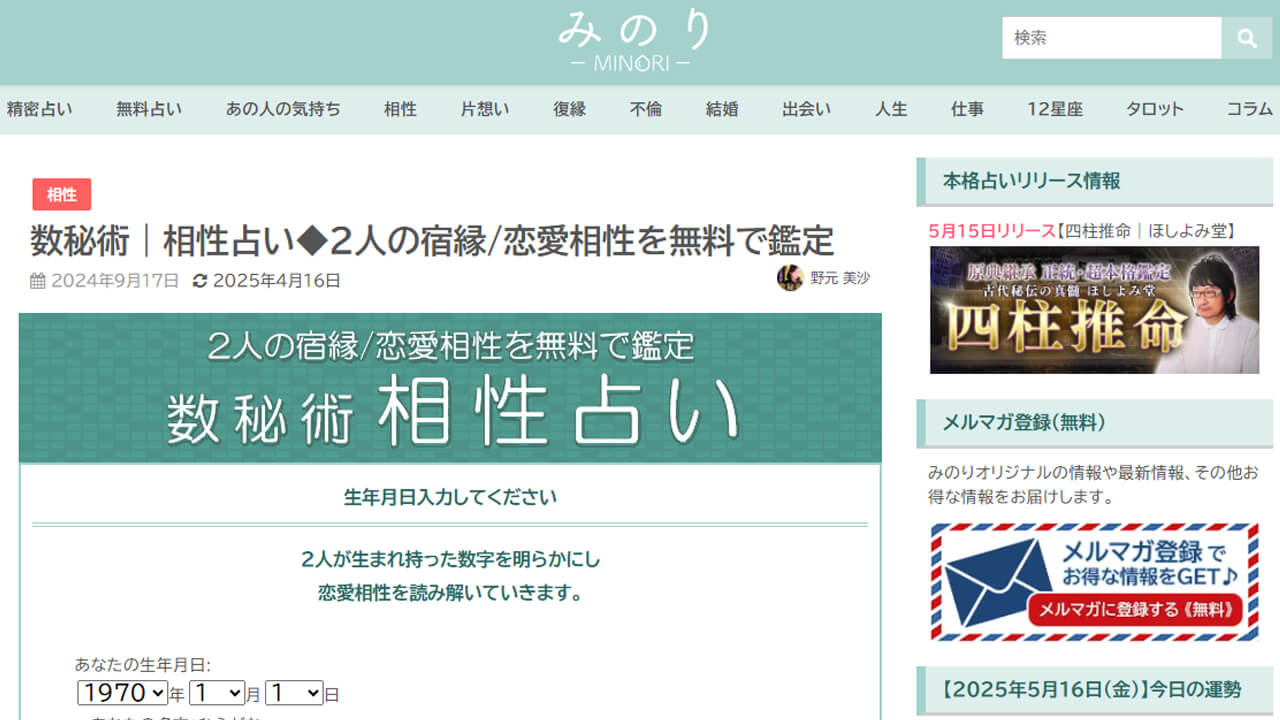1280x720 pixels.
Task: Open the 仕事 menu item
Action: point(967,110)
